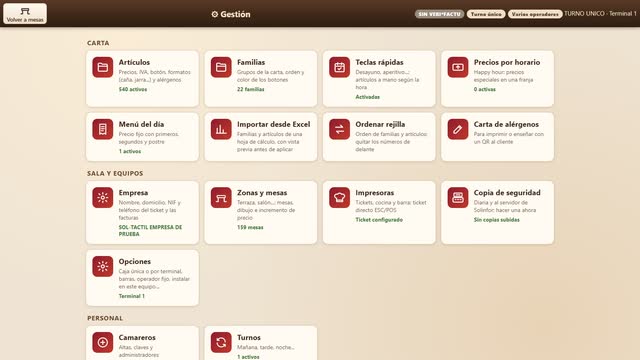The width and height of the screenshot is (640, 360).
Task: Click the Gestión gear icon in header
Action: coord(215,14)
